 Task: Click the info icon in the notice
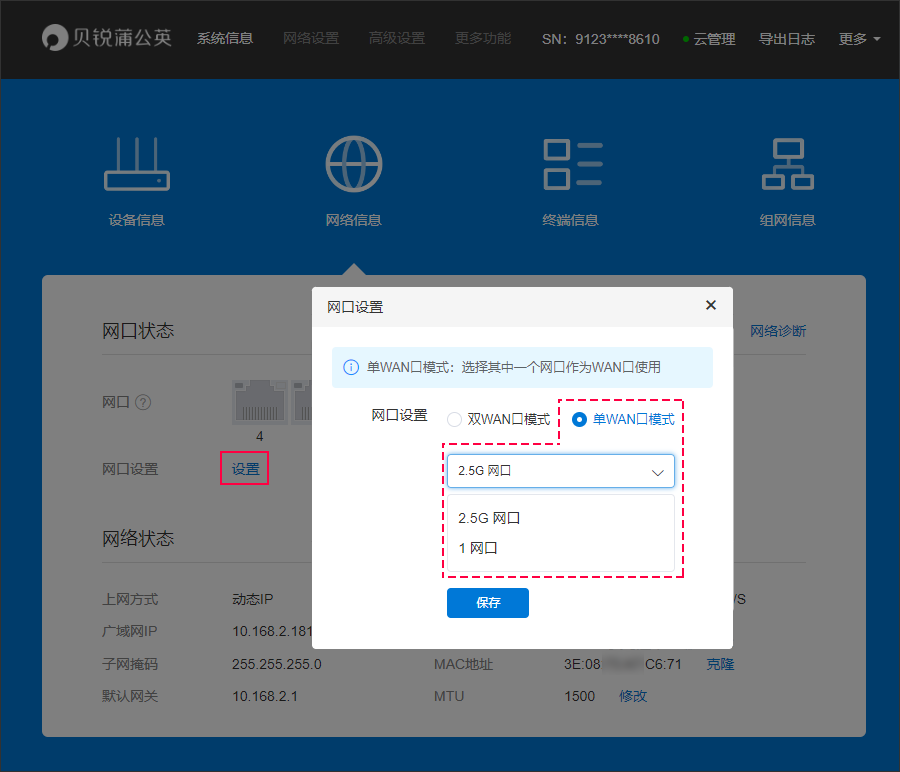pos(351,367)
